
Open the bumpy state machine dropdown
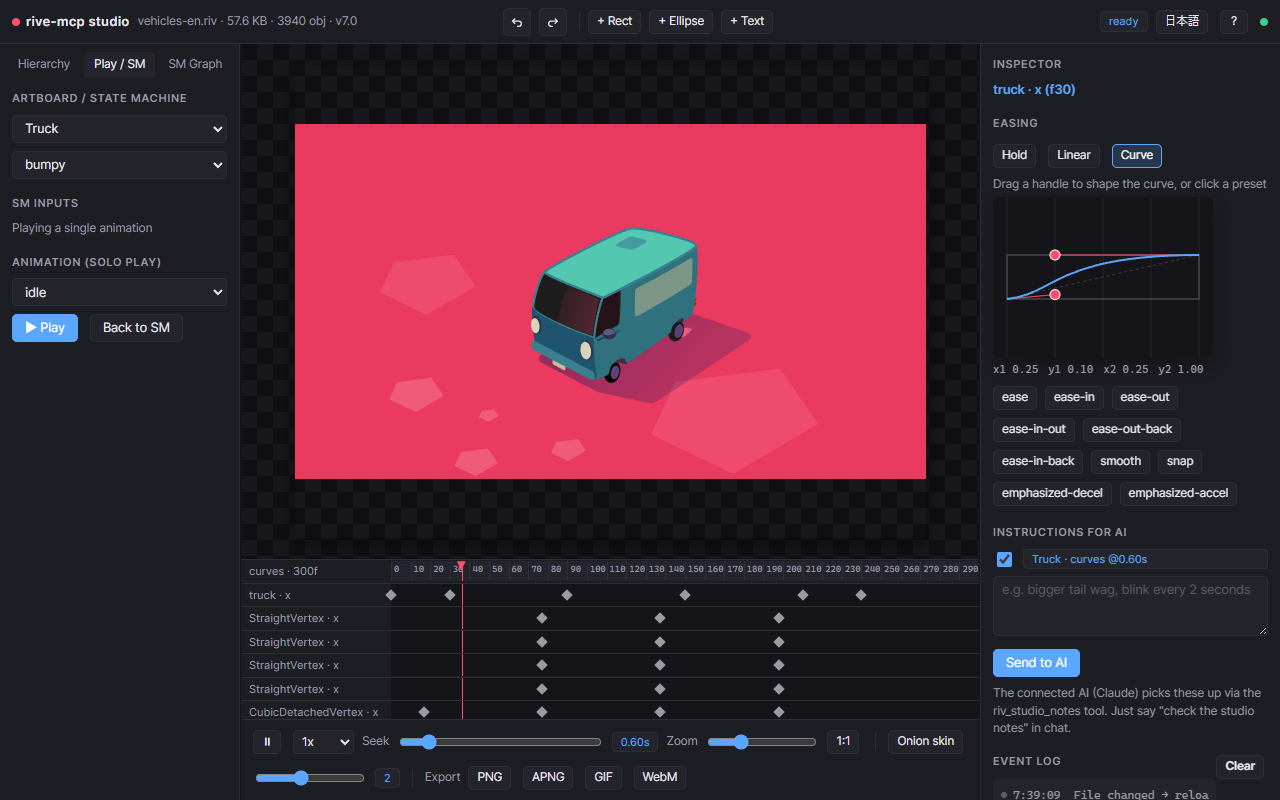click(x=119, y=164)
